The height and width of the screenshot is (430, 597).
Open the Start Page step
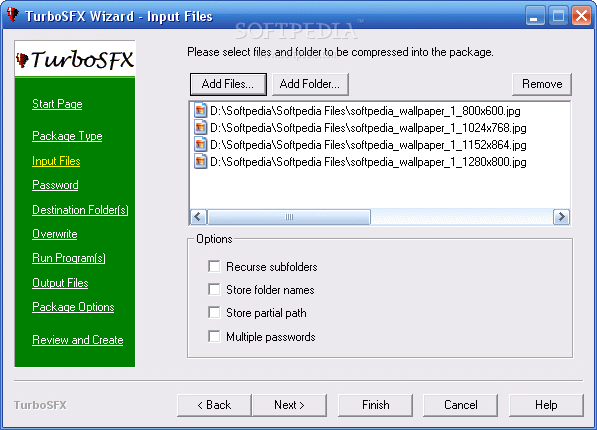tap(57, 104)
